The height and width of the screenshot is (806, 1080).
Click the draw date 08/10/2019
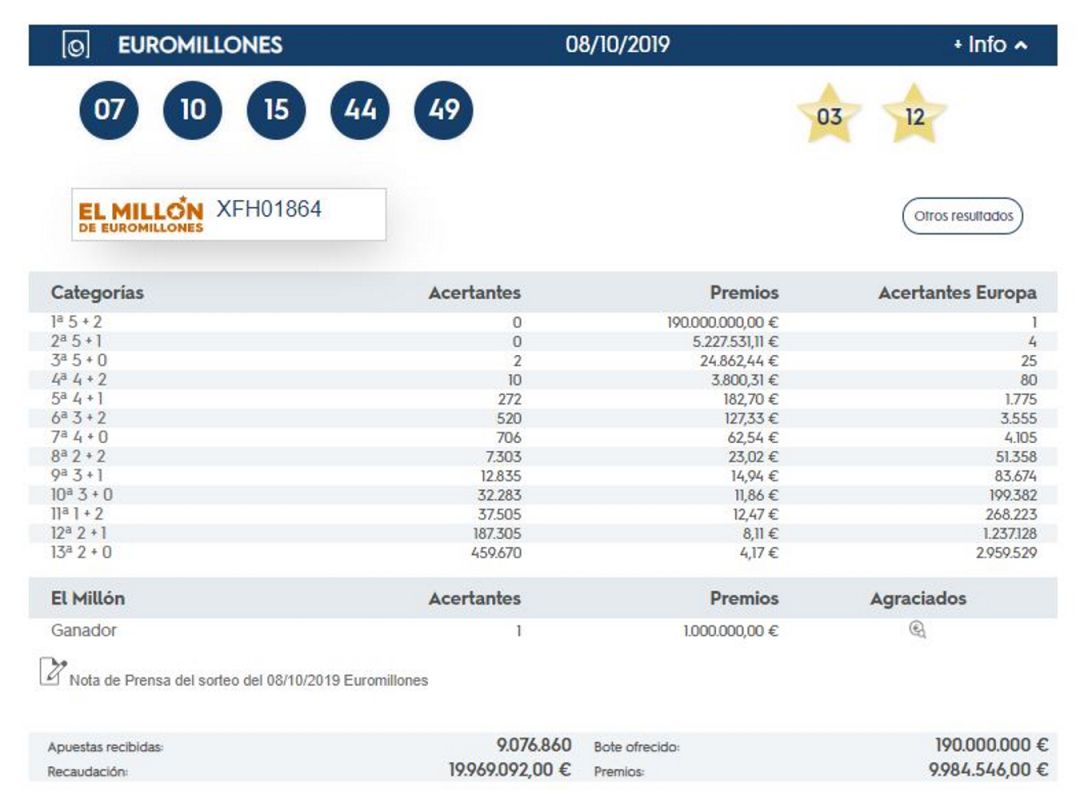pyautogui.click(x=617, y=45)
